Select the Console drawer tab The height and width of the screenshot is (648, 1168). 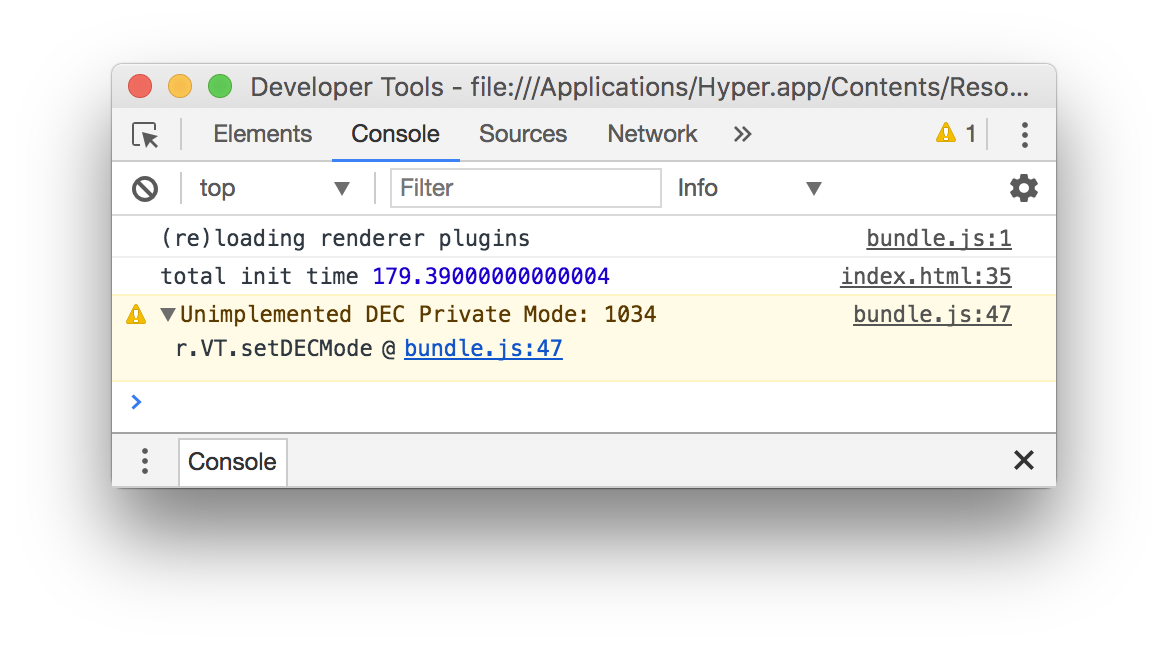point(232,462)
